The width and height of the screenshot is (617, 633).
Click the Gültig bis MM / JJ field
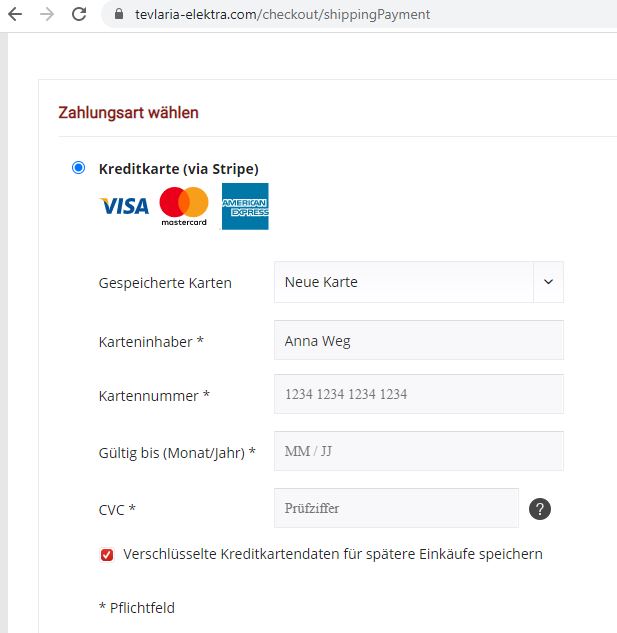419,451
